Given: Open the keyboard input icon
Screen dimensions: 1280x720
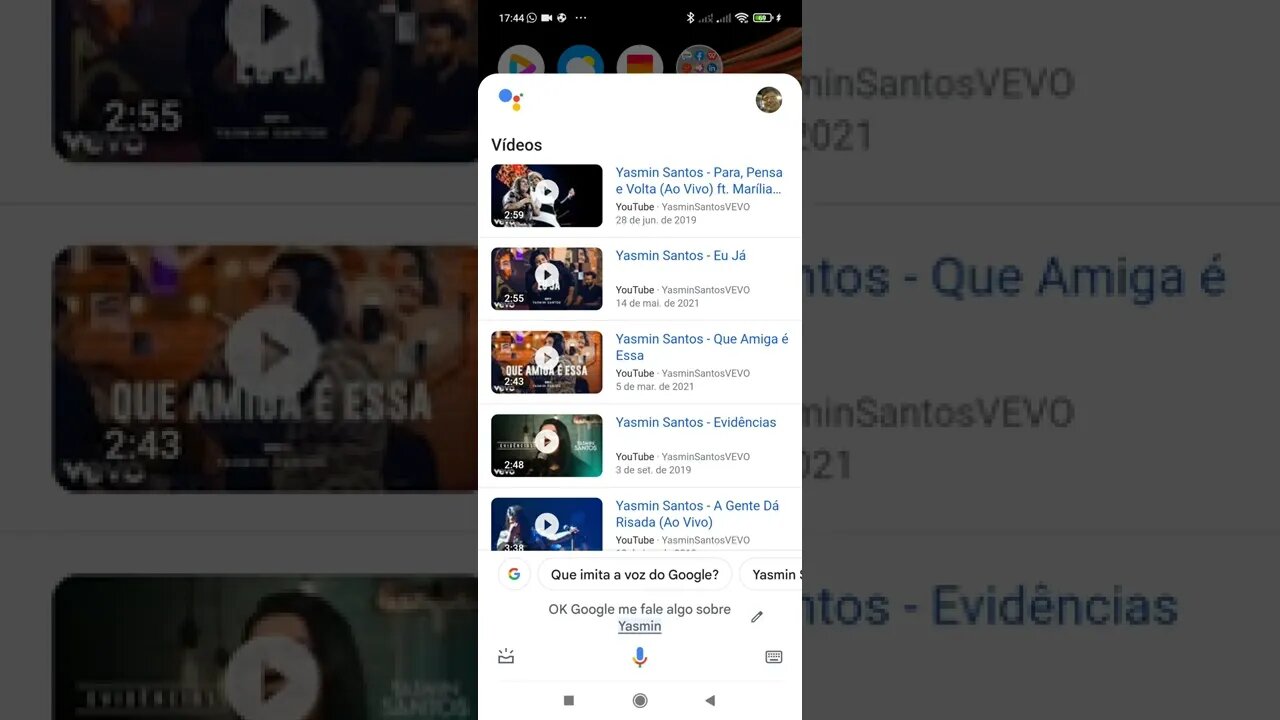Looking at the screenshot, I should (773, 657).
